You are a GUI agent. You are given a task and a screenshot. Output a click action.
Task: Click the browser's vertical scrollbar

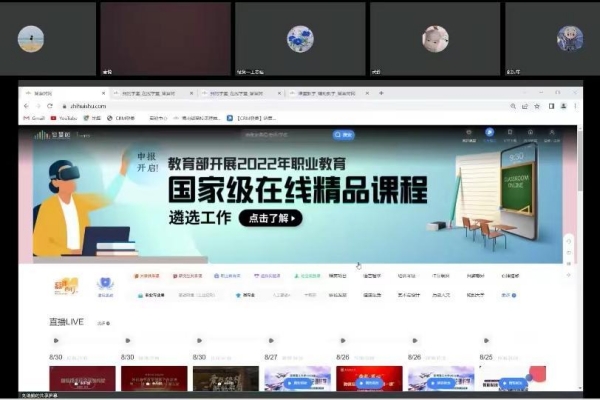click(578, 200)
